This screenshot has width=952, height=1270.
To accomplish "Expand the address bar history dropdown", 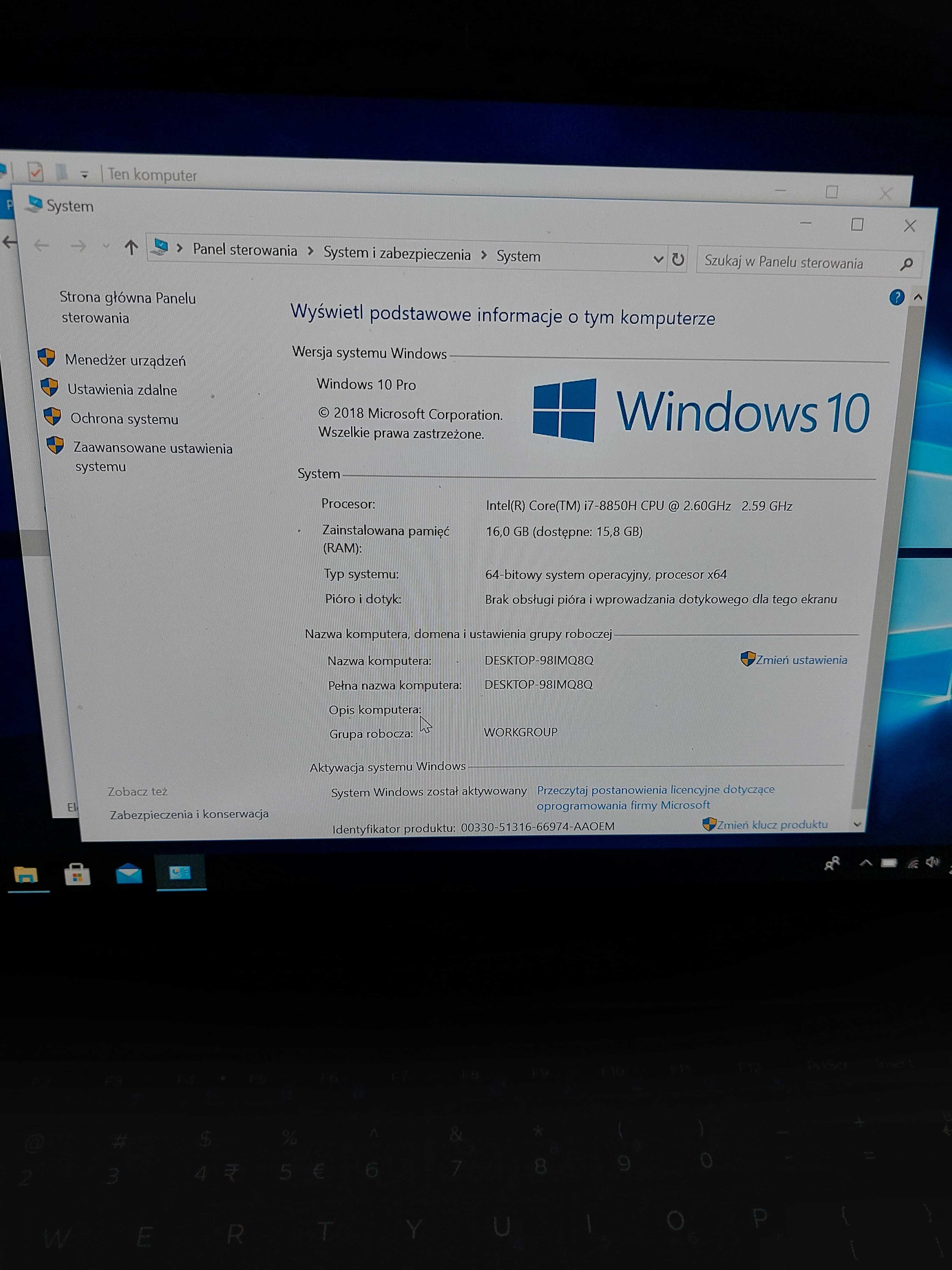I will (x=658, y=260).
